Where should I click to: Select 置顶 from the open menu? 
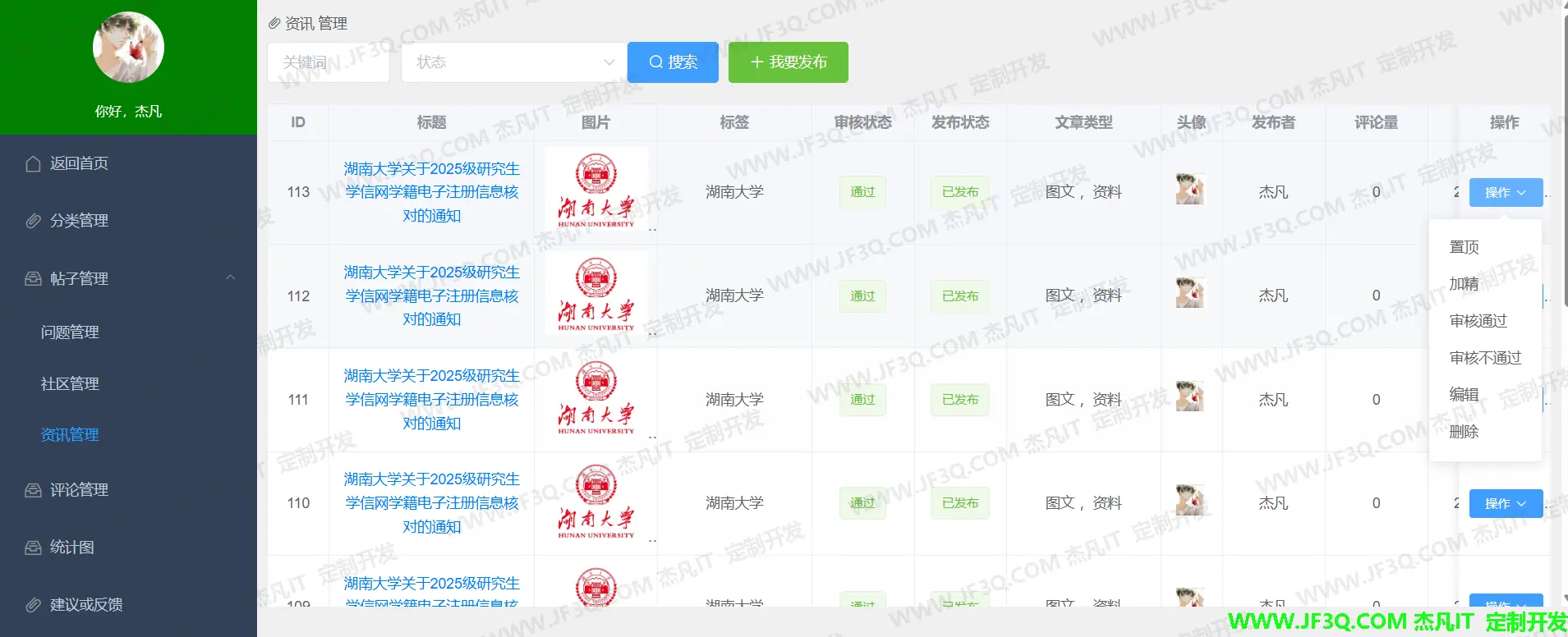[1464, 247]
